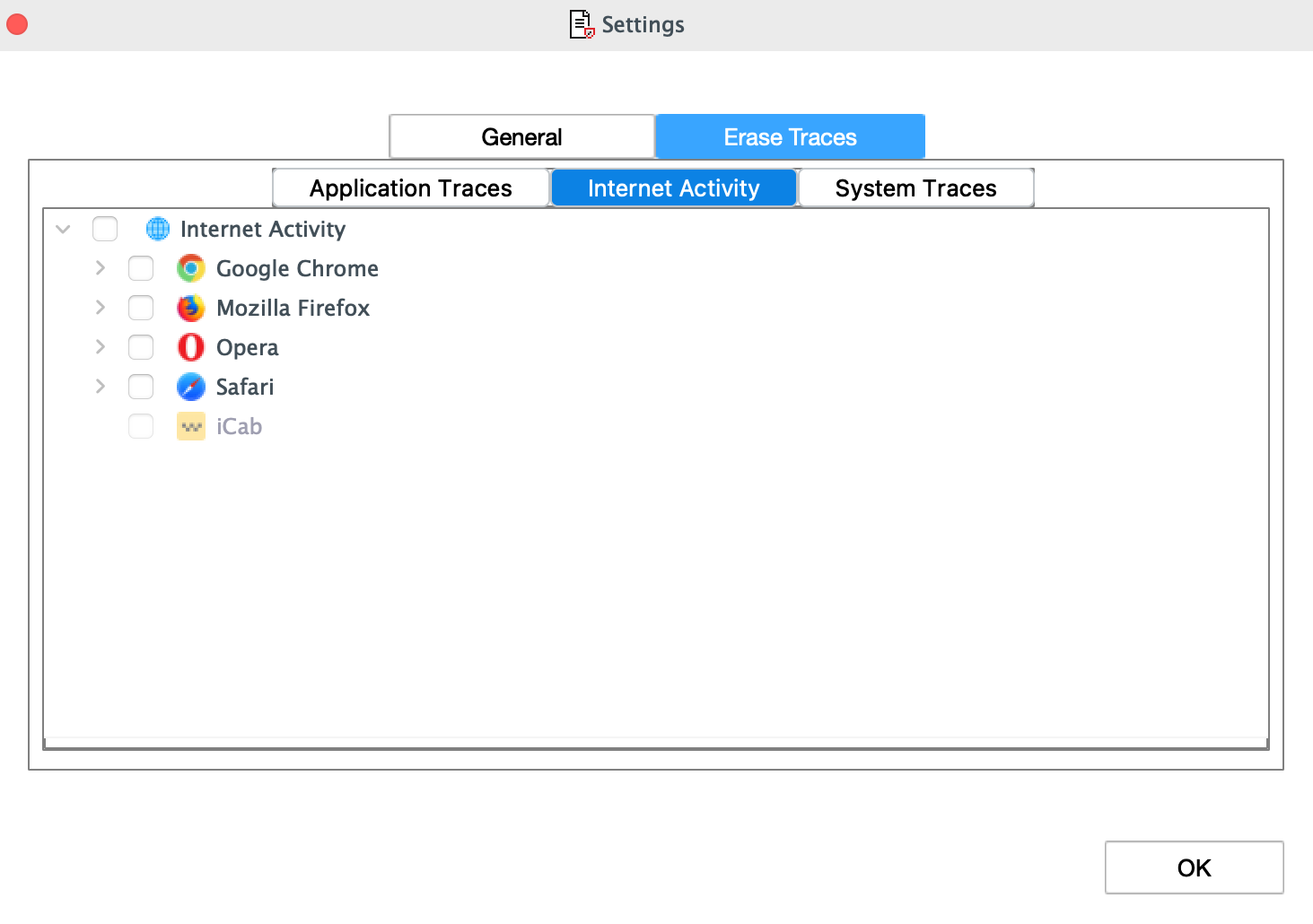
Task: Click the Settings document icon in title bar
Action: coord(582,24)
